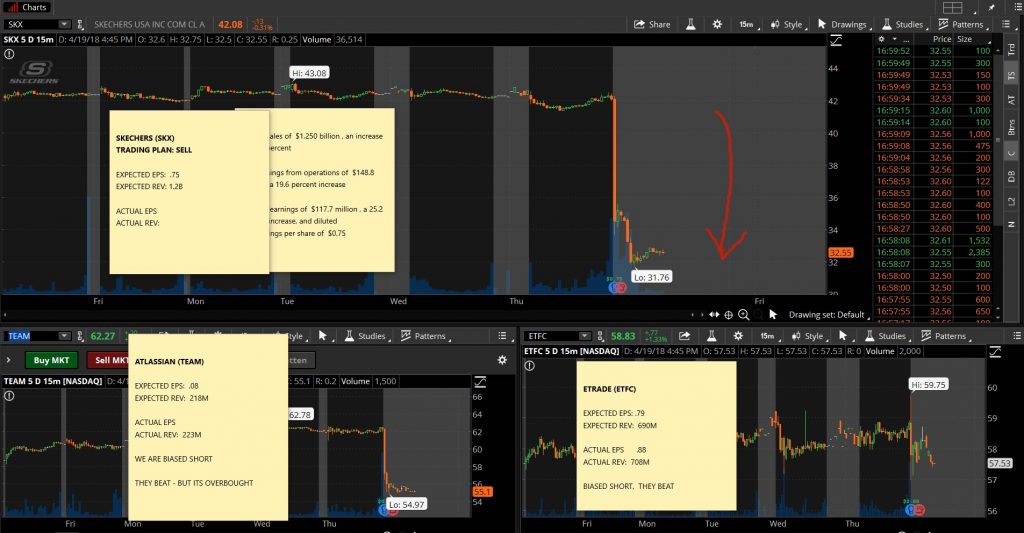1024x533 pixels.
Task: Click the SKX symbol input field
Action: coord(31,24)
